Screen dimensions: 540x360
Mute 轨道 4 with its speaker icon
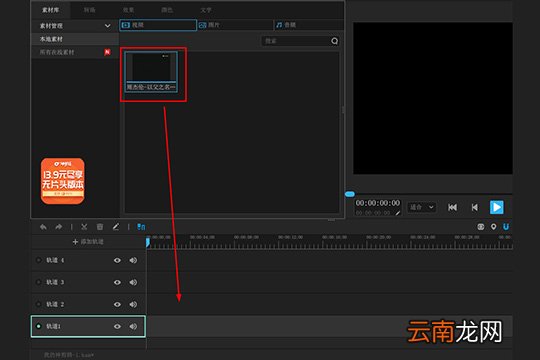[x=133, y=260]
